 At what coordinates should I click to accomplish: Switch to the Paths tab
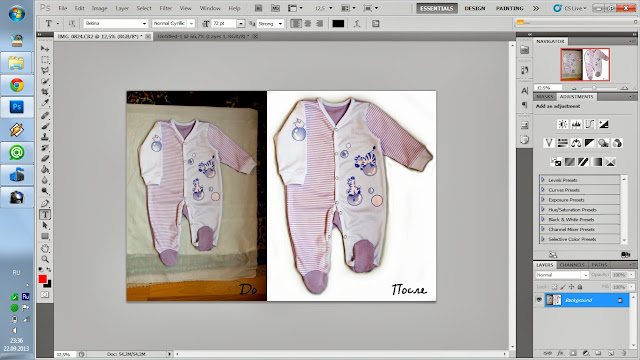click(599, 265)
